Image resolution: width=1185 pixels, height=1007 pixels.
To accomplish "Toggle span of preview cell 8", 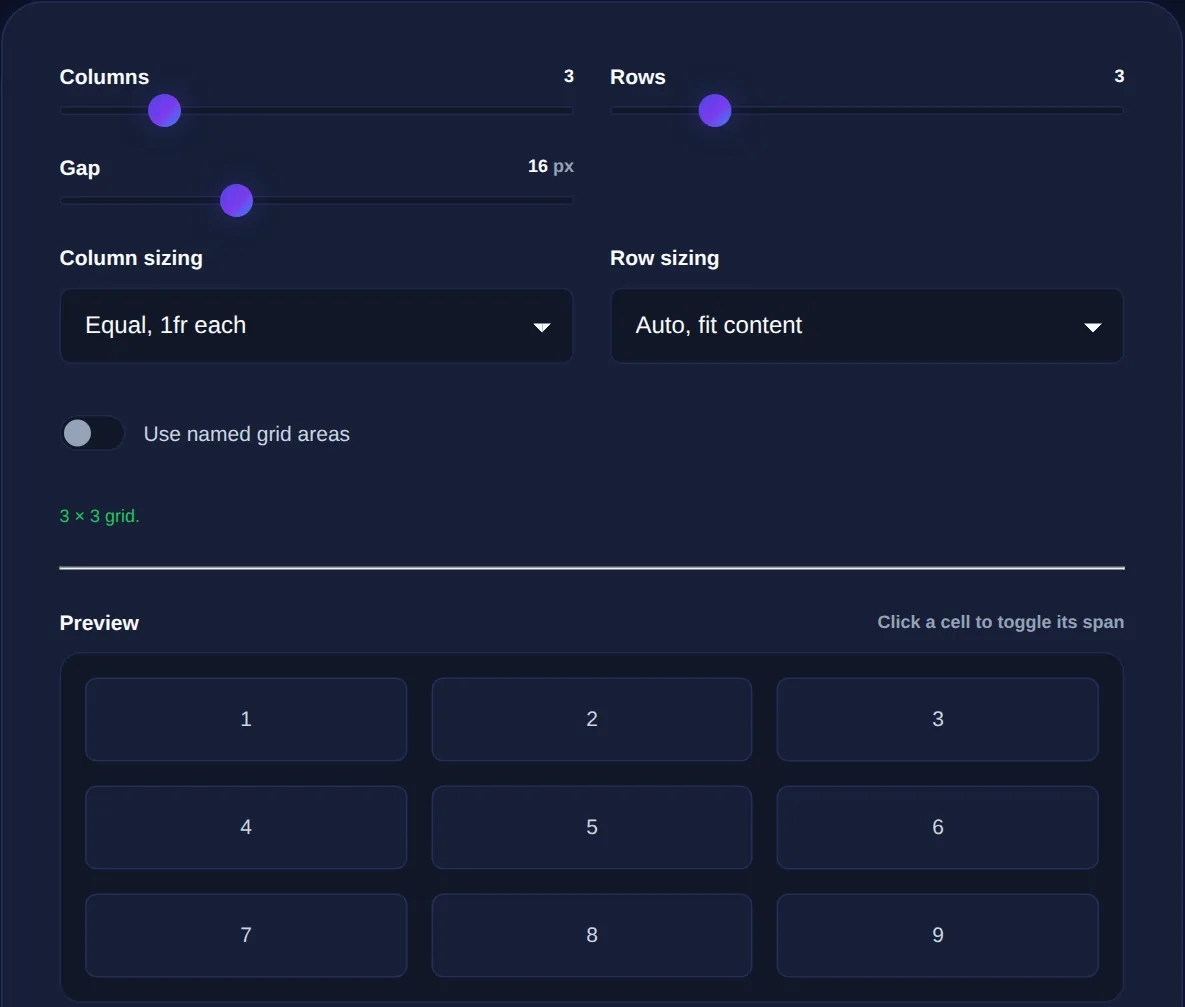I will pyautogui.click(x=592, y=935).
